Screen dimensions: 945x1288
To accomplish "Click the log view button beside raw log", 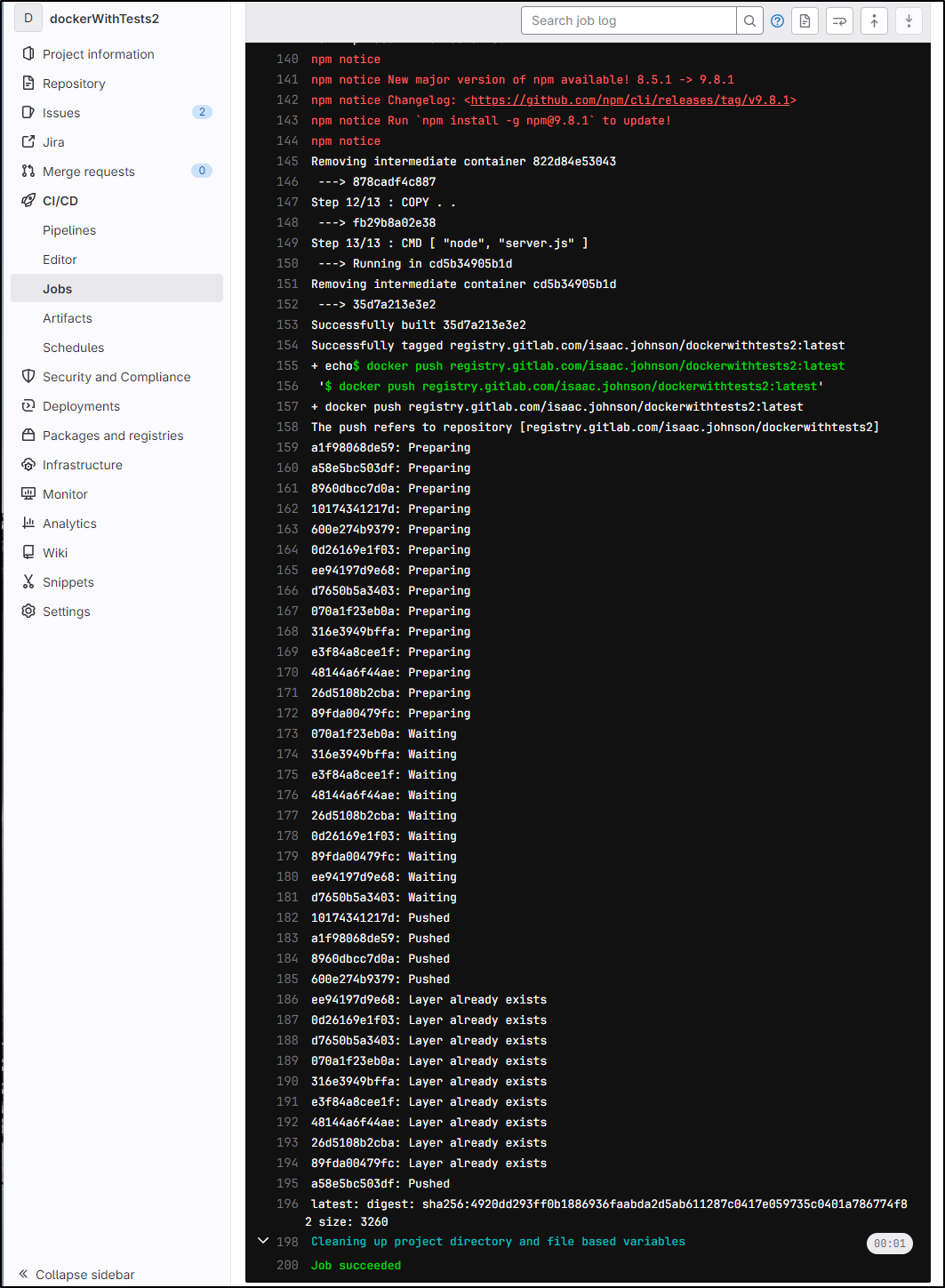I will (x=839, y=20).
